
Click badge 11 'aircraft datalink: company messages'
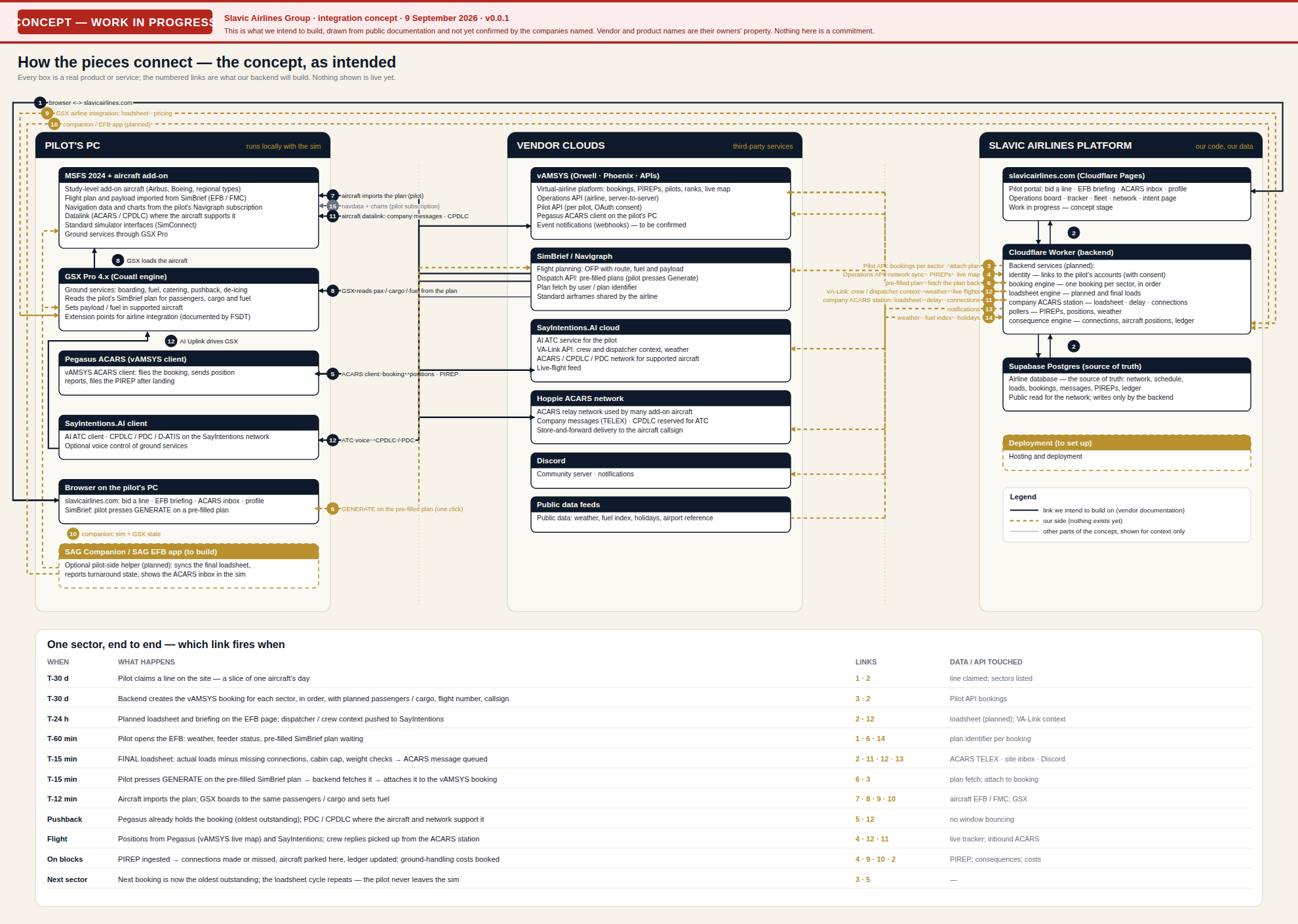pos(333,216)
